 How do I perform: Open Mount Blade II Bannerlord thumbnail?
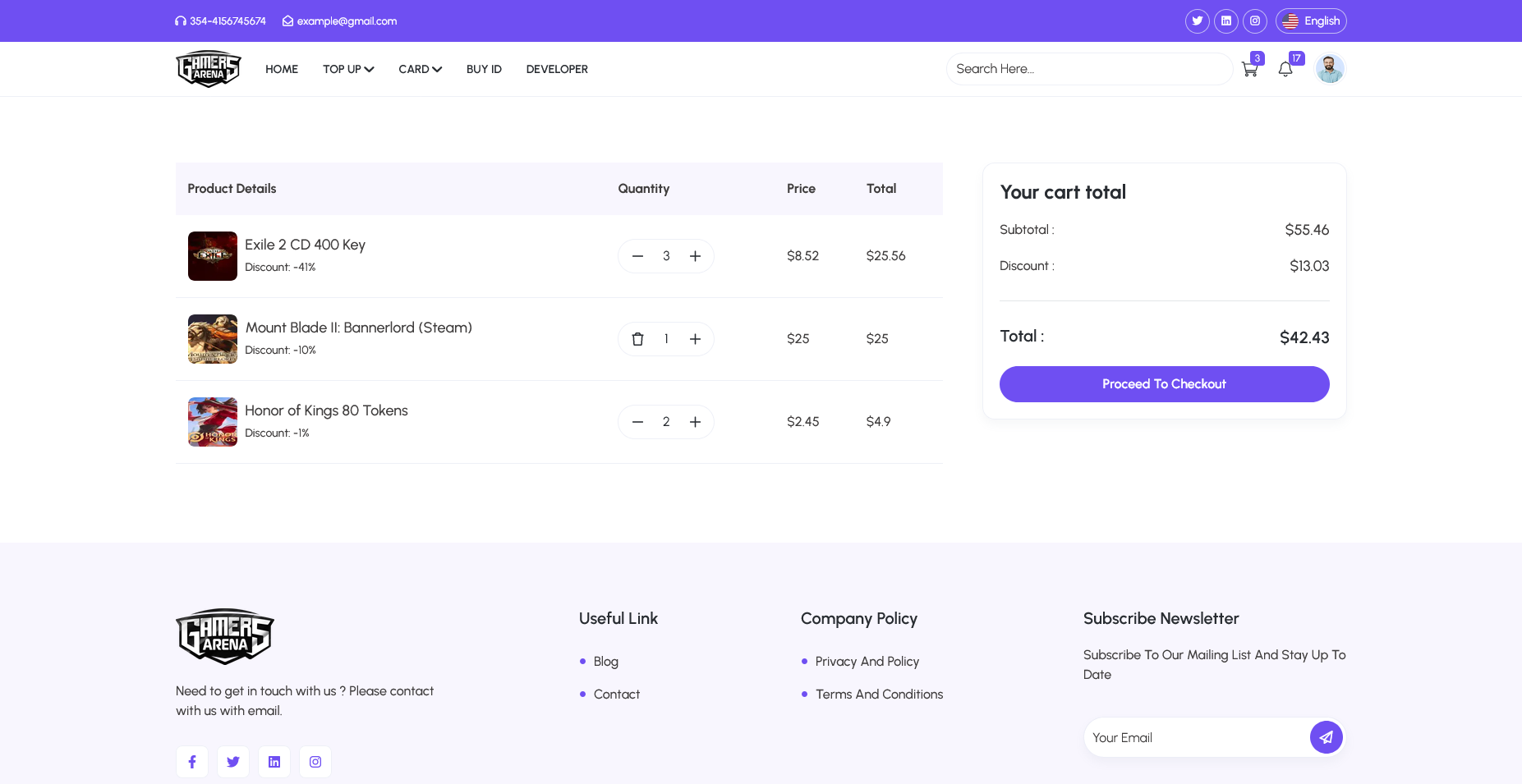click(x=213, y=339)
